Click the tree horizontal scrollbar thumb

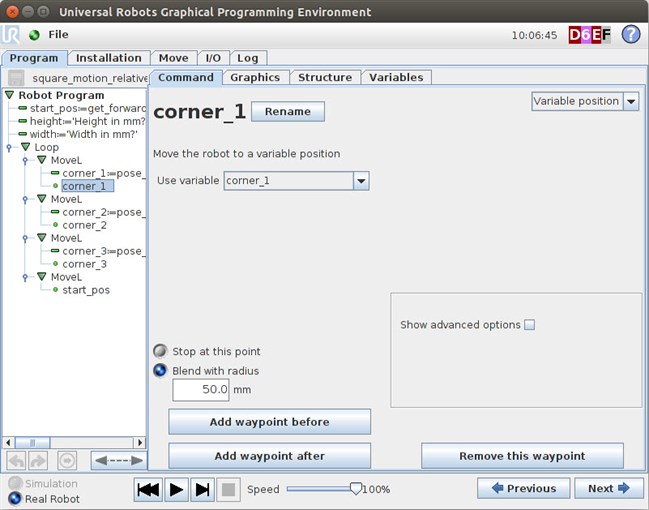pos(32,443)
